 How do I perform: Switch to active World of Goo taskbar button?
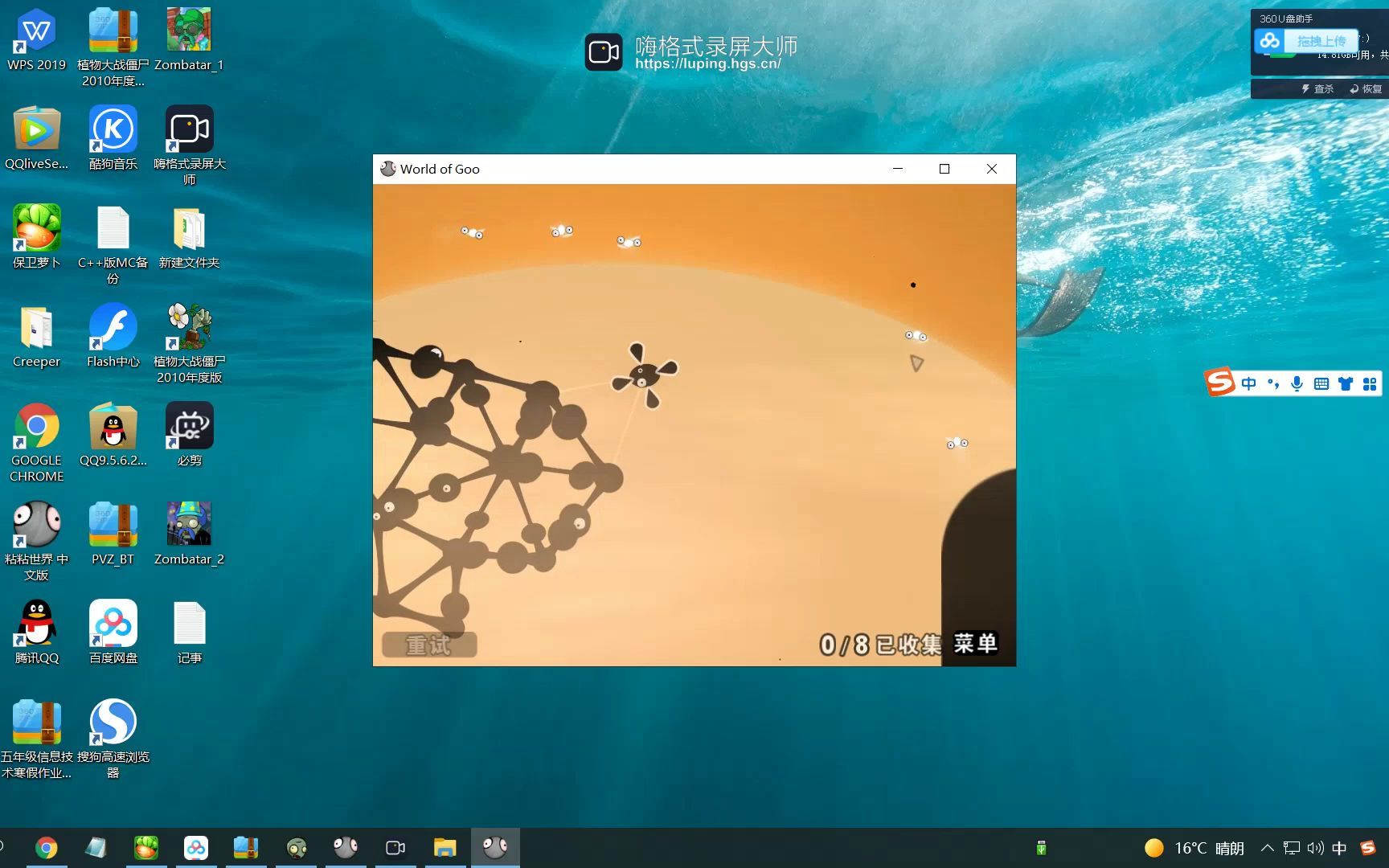tap(495, 848)
